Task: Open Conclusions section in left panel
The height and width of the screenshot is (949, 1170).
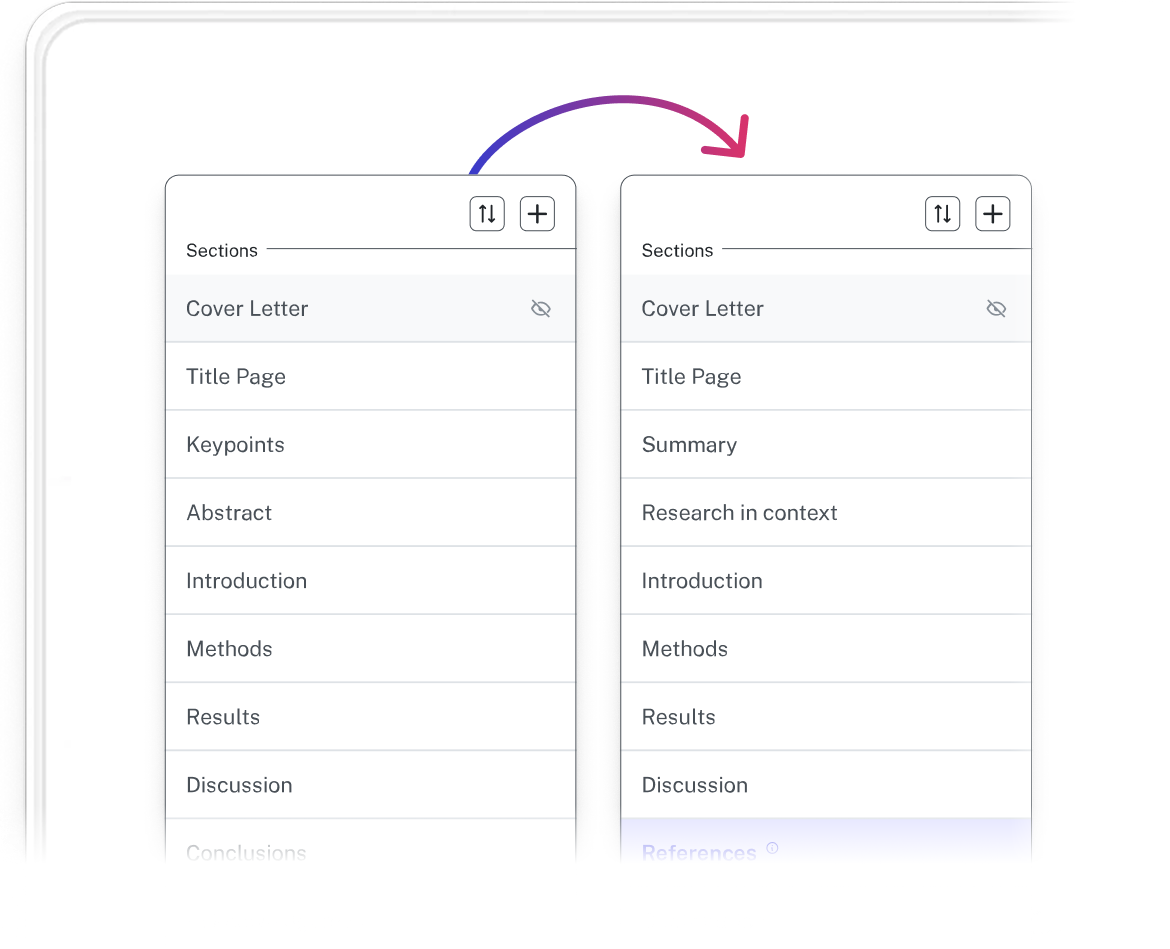Action: click(371, 842)
